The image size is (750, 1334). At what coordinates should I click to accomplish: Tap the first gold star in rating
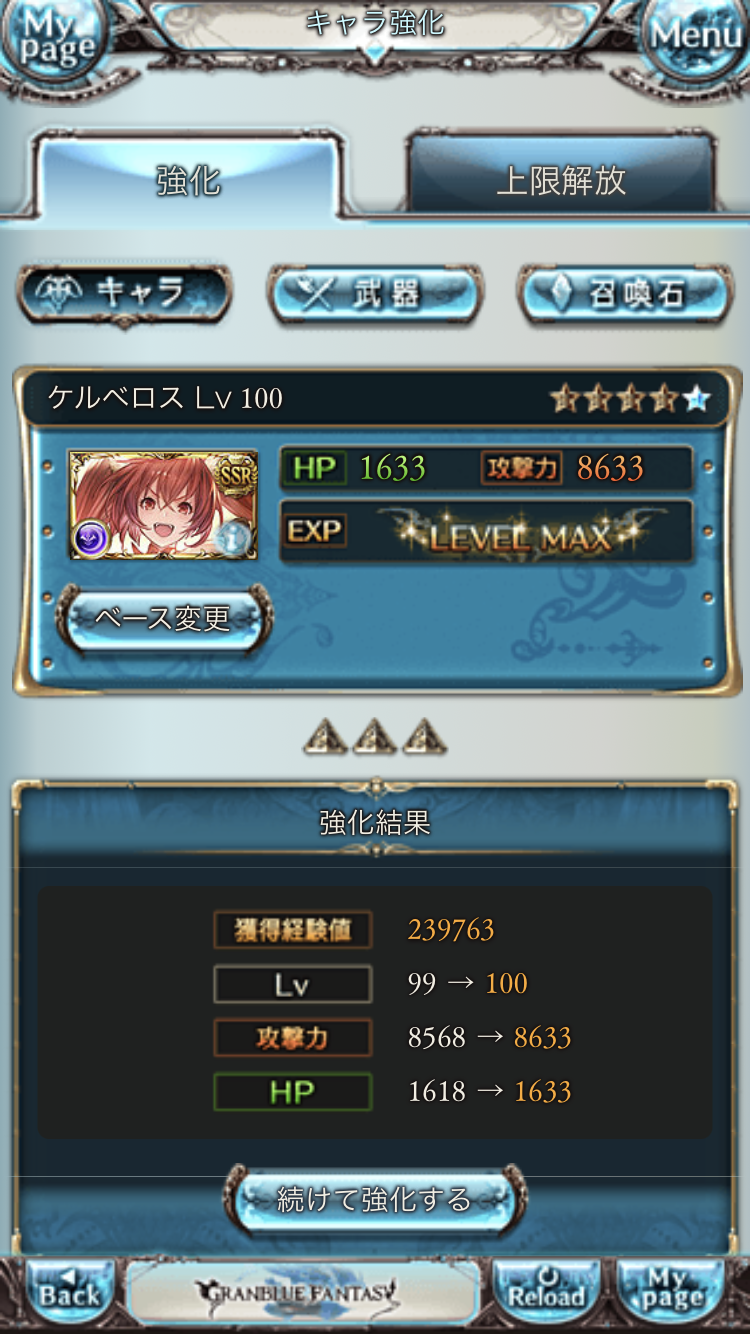point(565,399)
